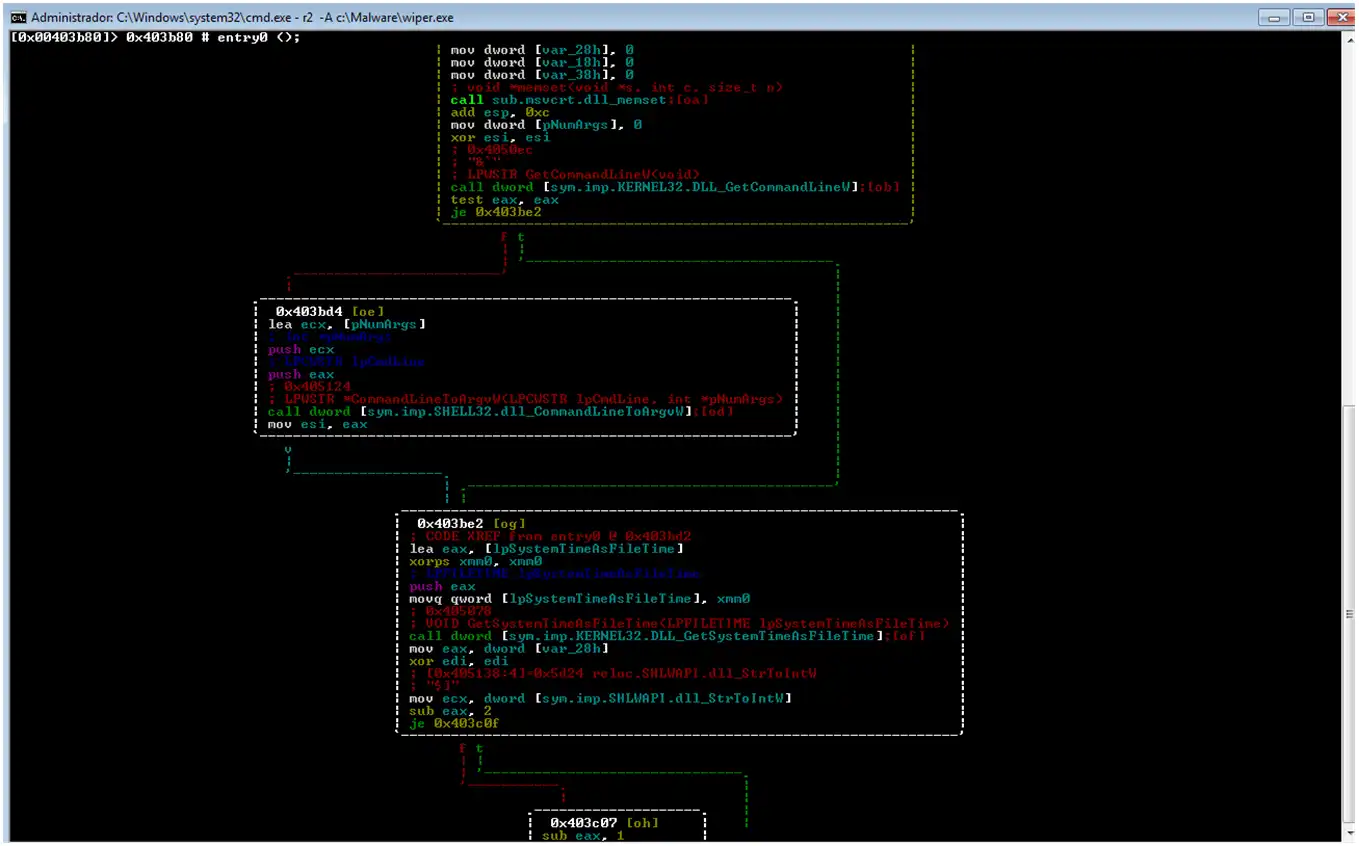Select the 'test eax, eax' instruction
Screen dimensions: 1359x846
504,200
